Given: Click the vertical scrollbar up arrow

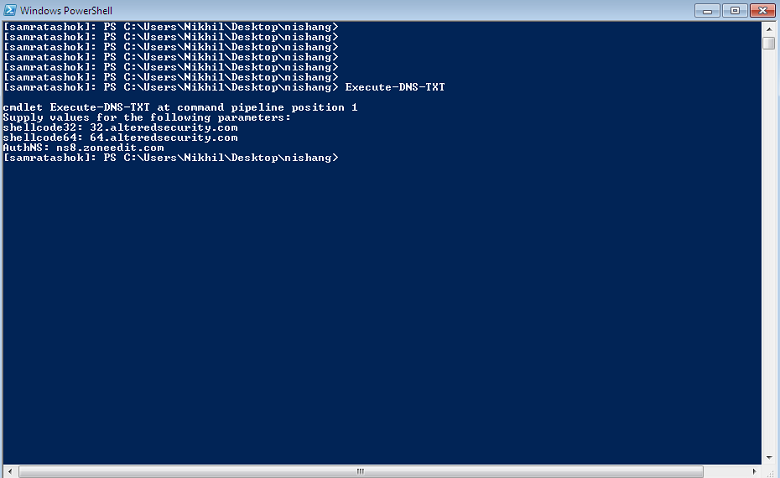Looking at the screenshot, I should point(768,28).
